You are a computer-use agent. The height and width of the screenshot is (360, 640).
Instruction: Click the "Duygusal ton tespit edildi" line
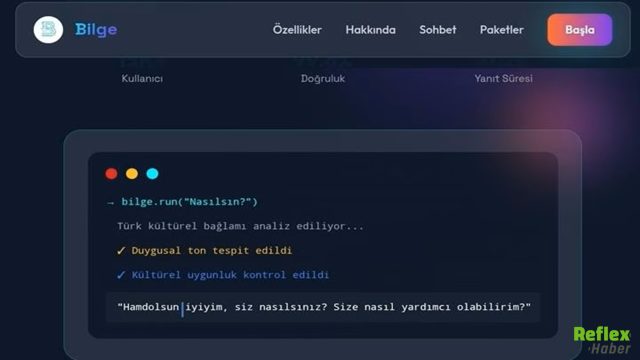tap(211, 251)
